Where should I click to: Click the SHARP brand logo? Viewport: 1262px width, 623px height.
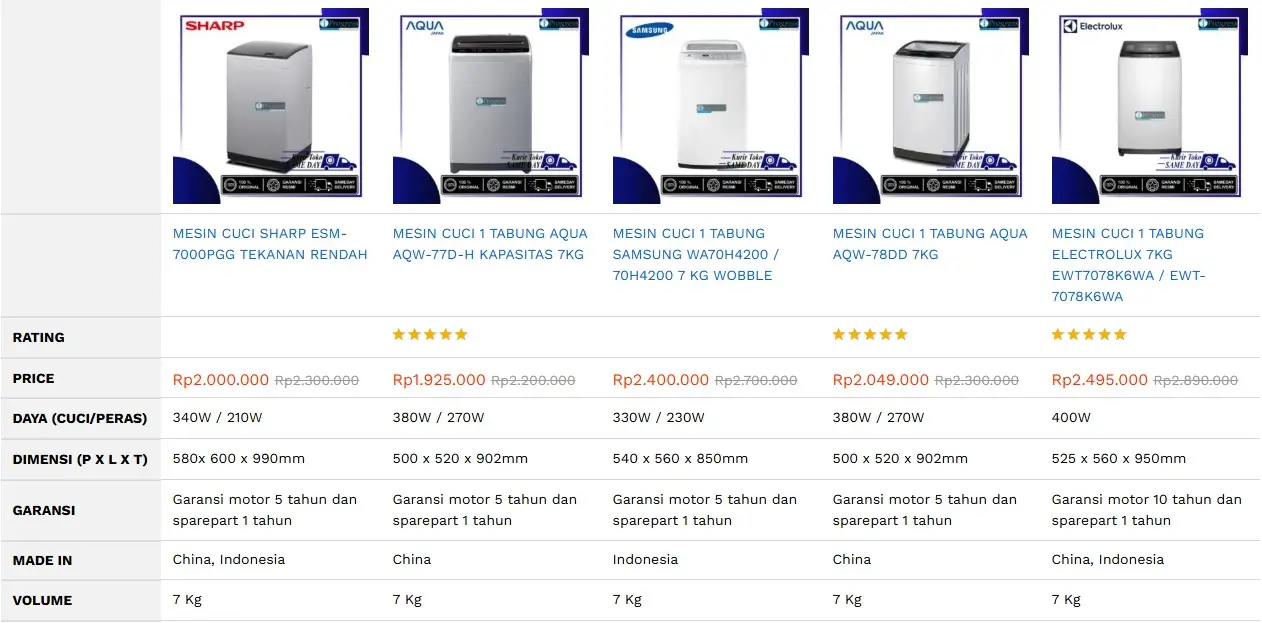(213, 25)
